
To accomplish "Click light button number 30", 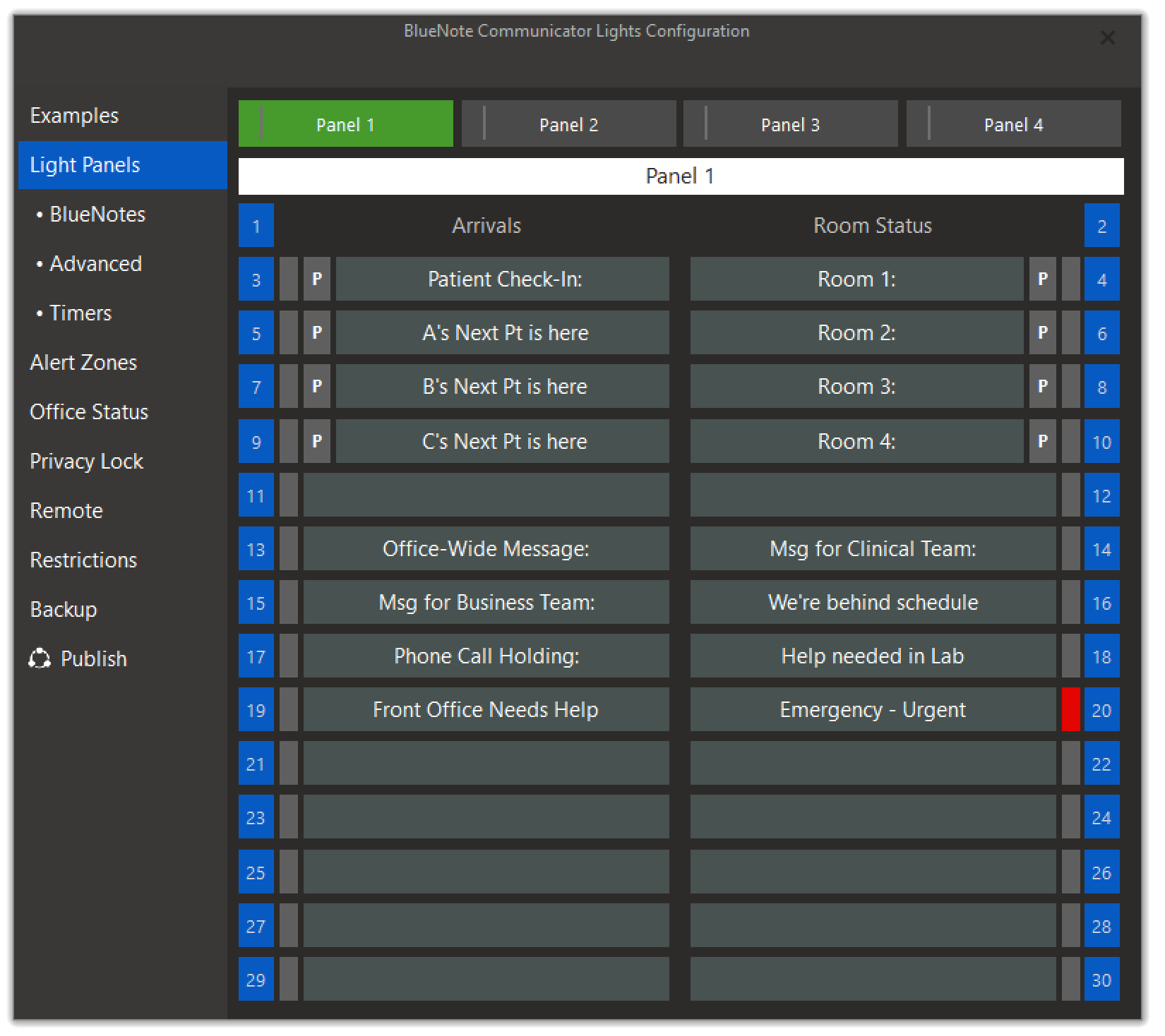I will (1102, 979).
